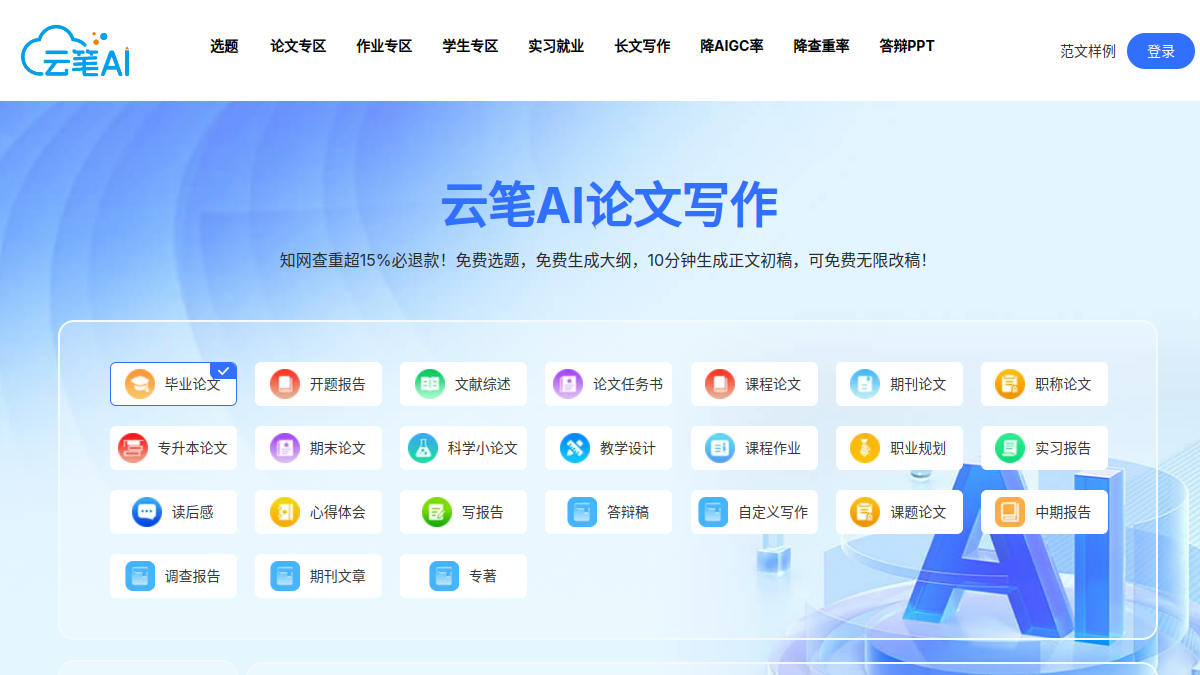Viewport: 1200px width, 675px height.
Task: Click the 心得体会 yellow notebook icon
Action: tap(285, 512)
